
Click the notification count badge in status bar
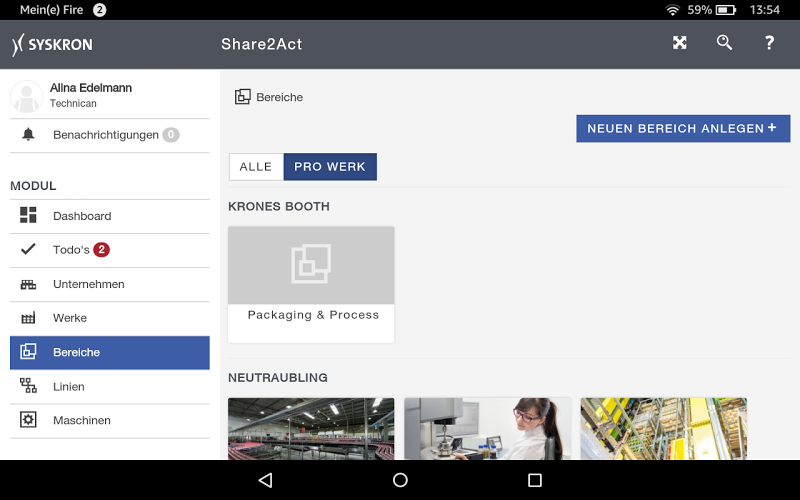point(99,10)
